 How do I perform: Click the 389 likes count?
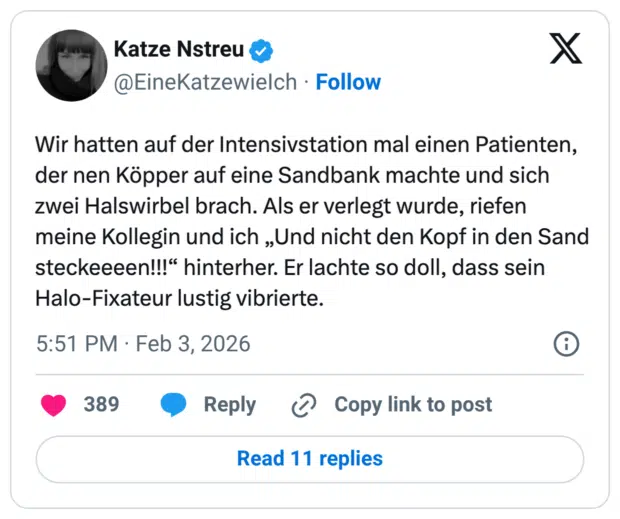101,405
